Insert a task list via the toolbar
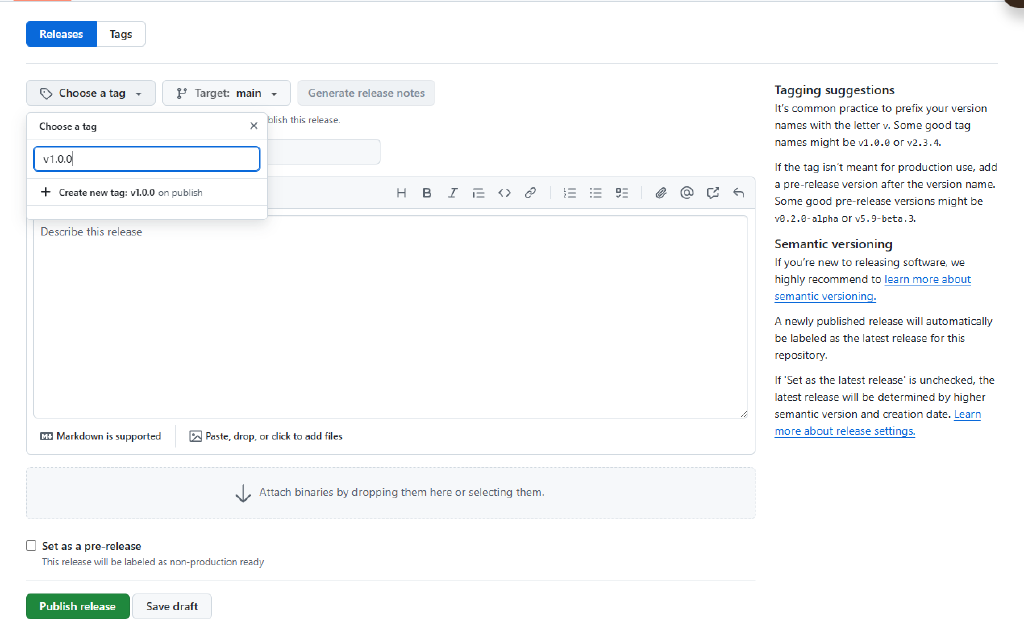This screenshot has height=637, width=1024. point(621,192)
